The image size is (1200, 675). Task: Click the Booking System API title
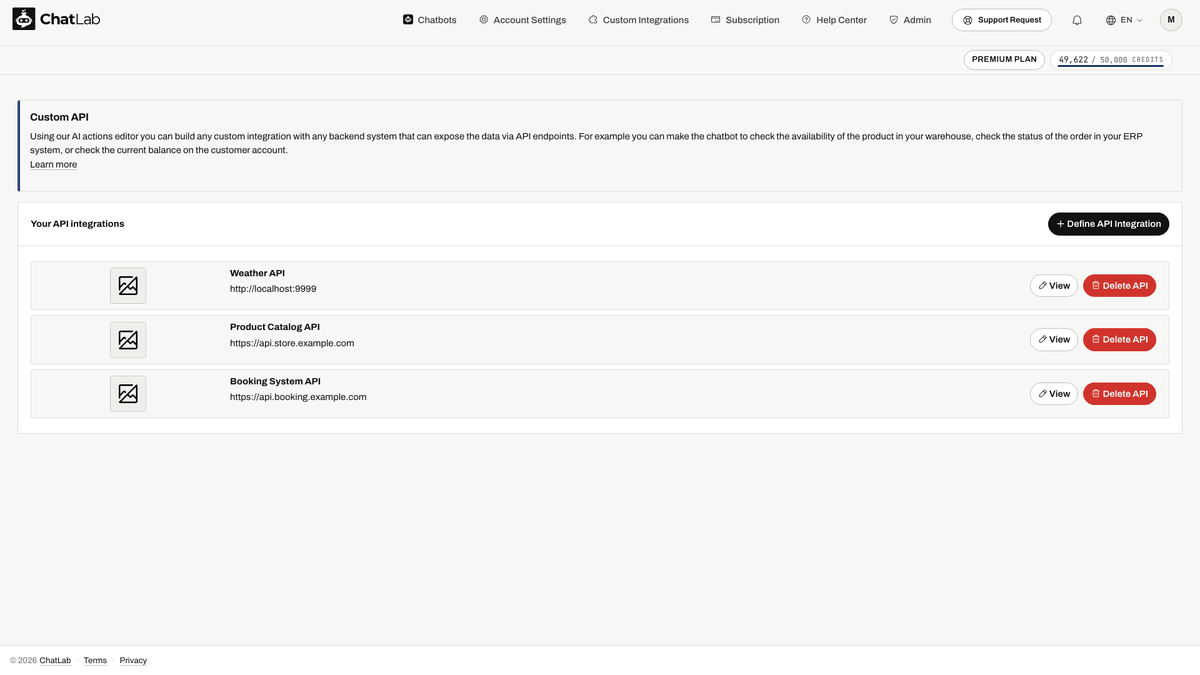275,381
